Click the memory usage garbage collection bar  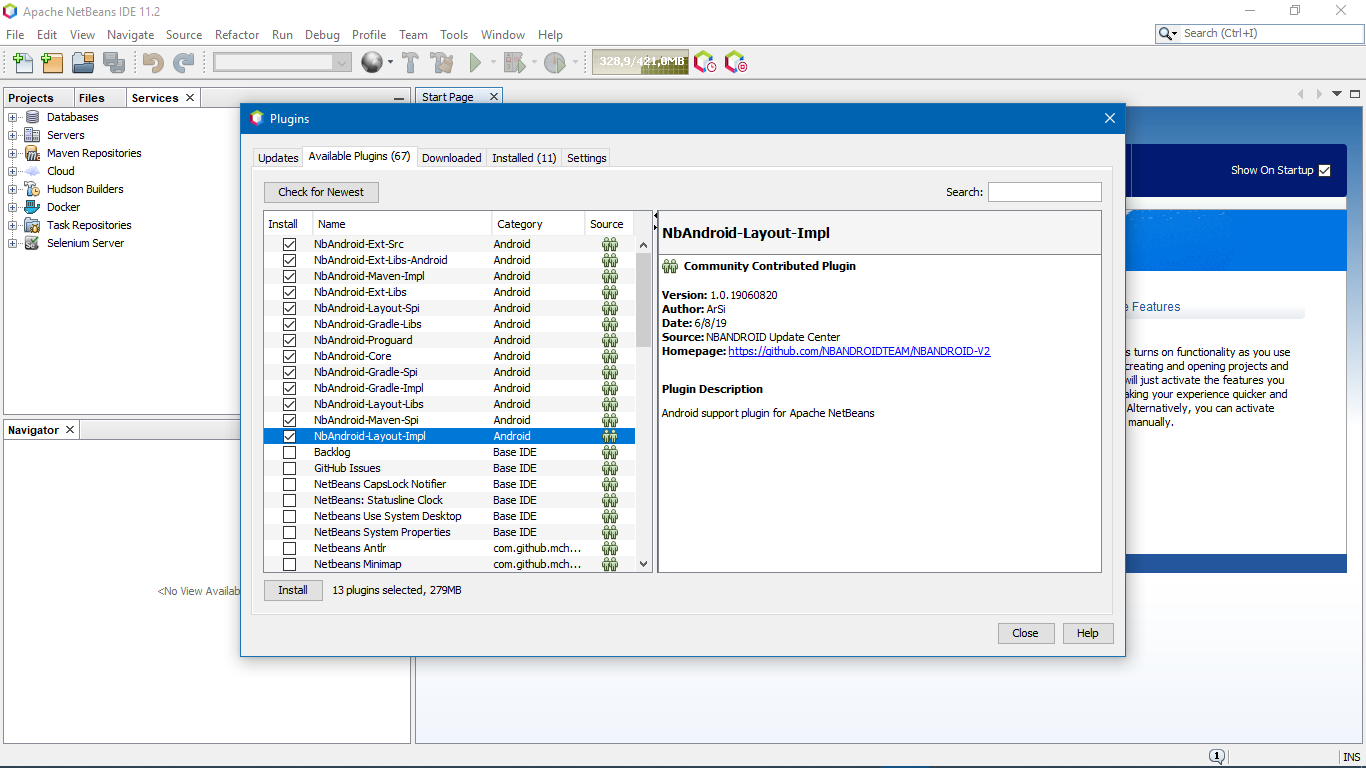(x=640, y=62)
